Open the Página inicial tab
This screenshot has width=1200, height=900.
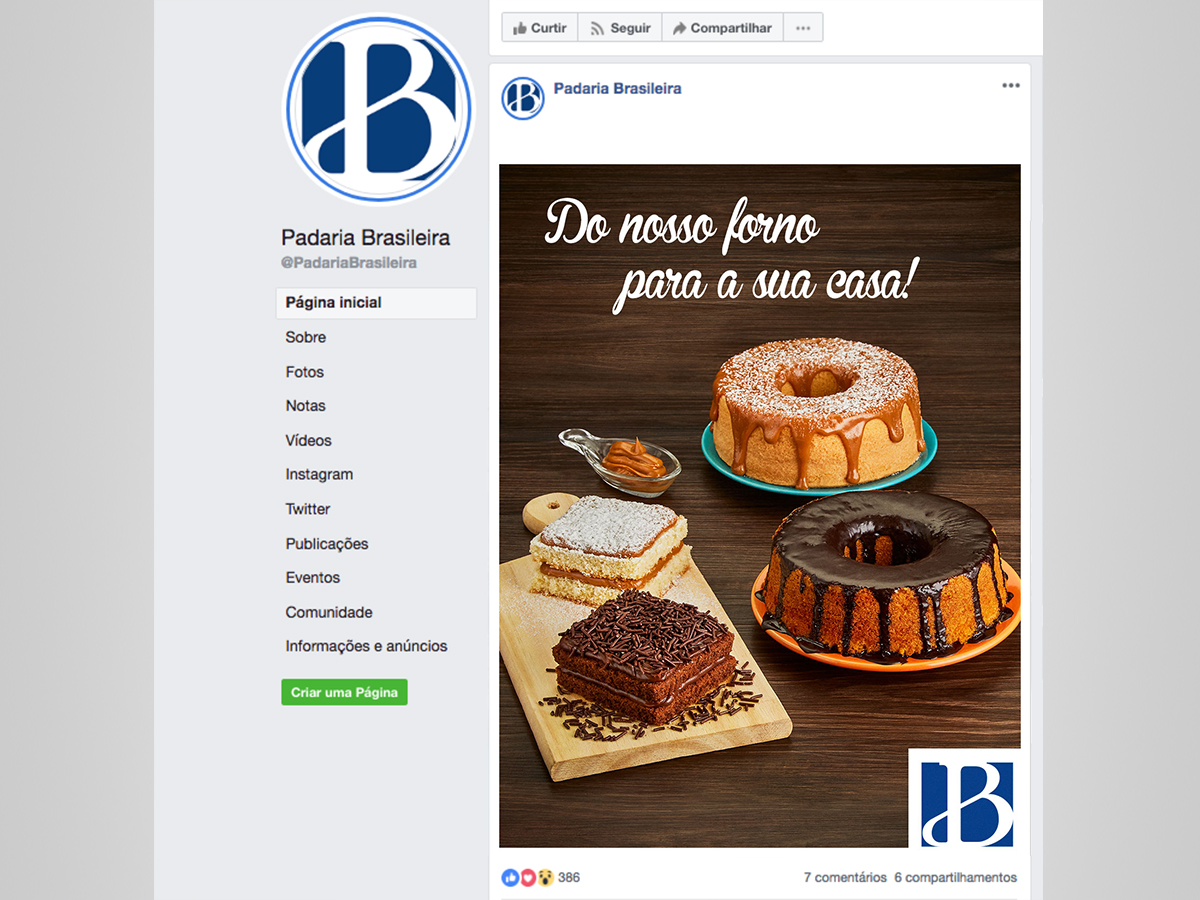[x=376, y=303]
